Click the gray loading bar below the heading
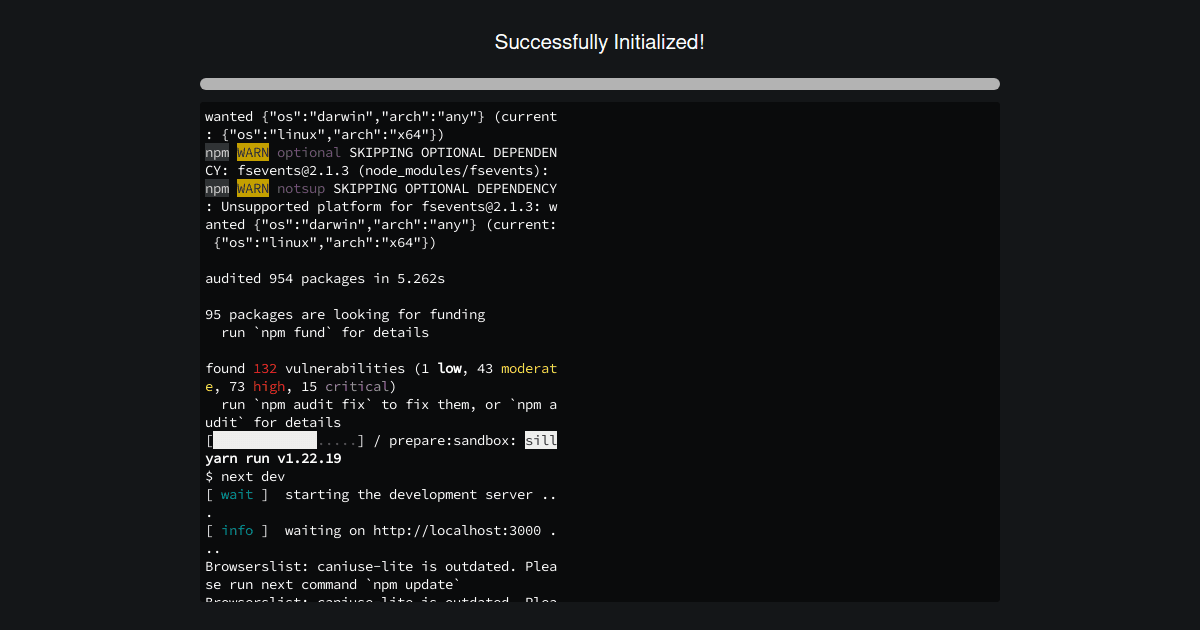 [x=599, y=84]
